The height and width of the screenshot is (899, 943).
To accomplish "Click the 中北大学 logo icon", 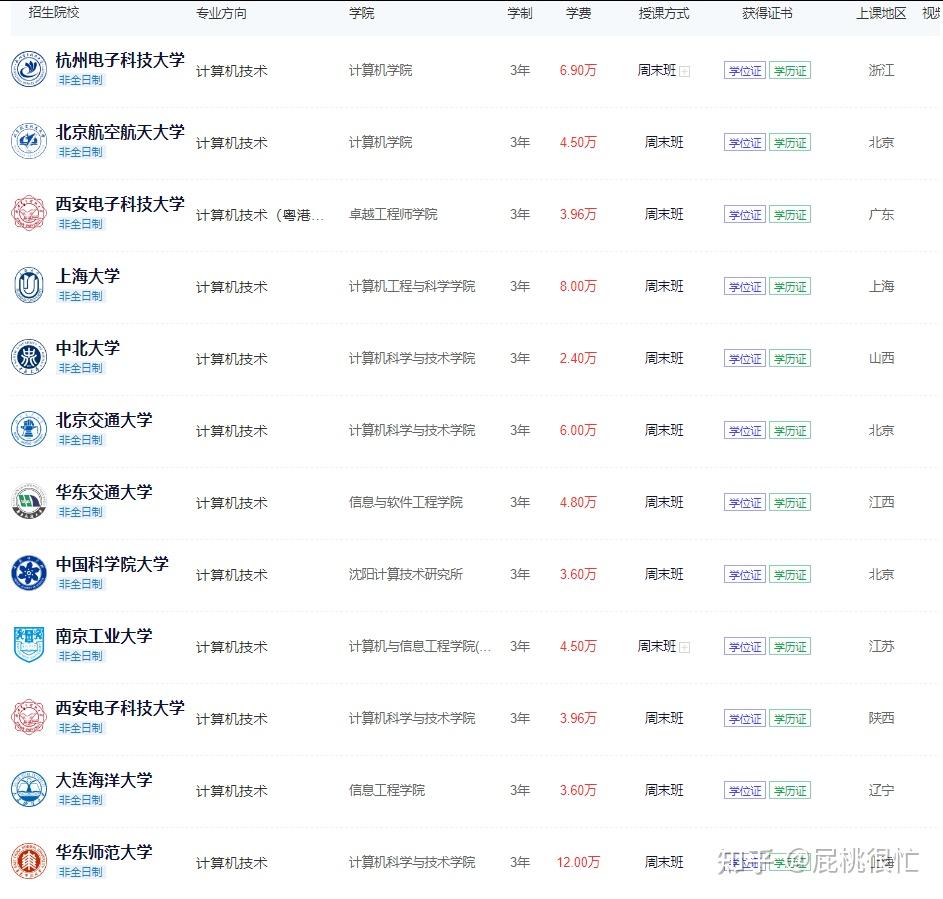I will (x=29, y=357).
